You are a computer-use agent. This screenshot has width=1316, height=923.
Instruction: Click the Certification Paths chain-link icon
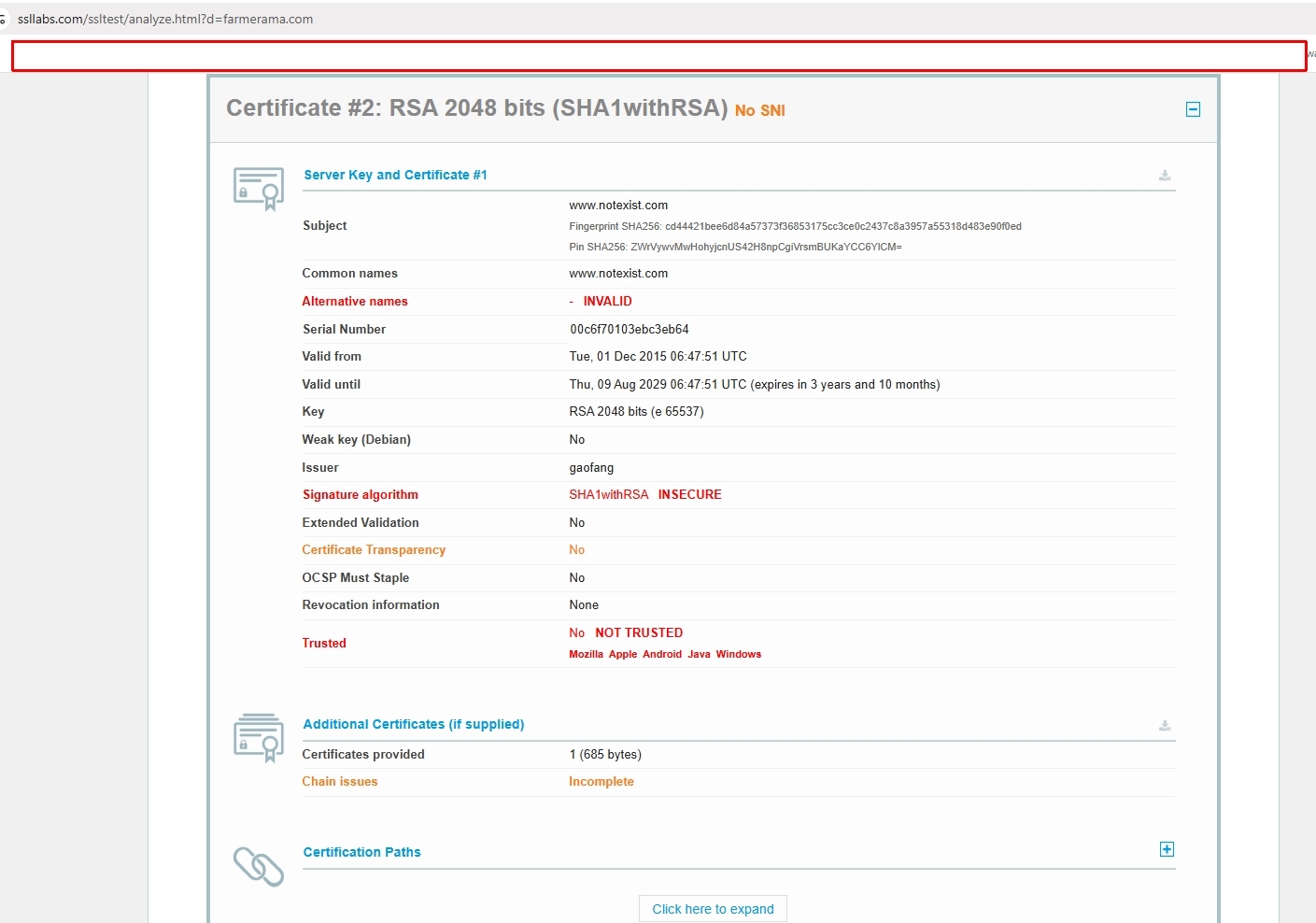[259, 867]
